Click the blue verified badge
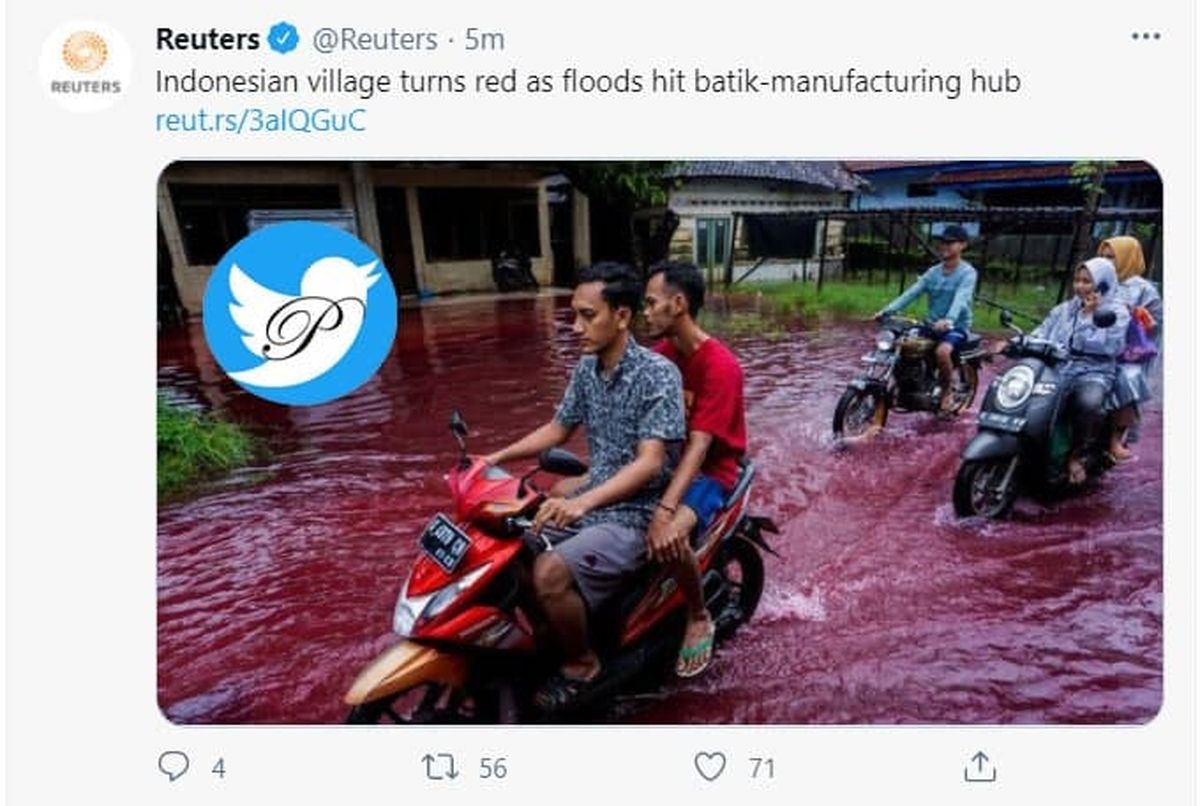This screenshot has width=1200, height=806. click(283, 40)
